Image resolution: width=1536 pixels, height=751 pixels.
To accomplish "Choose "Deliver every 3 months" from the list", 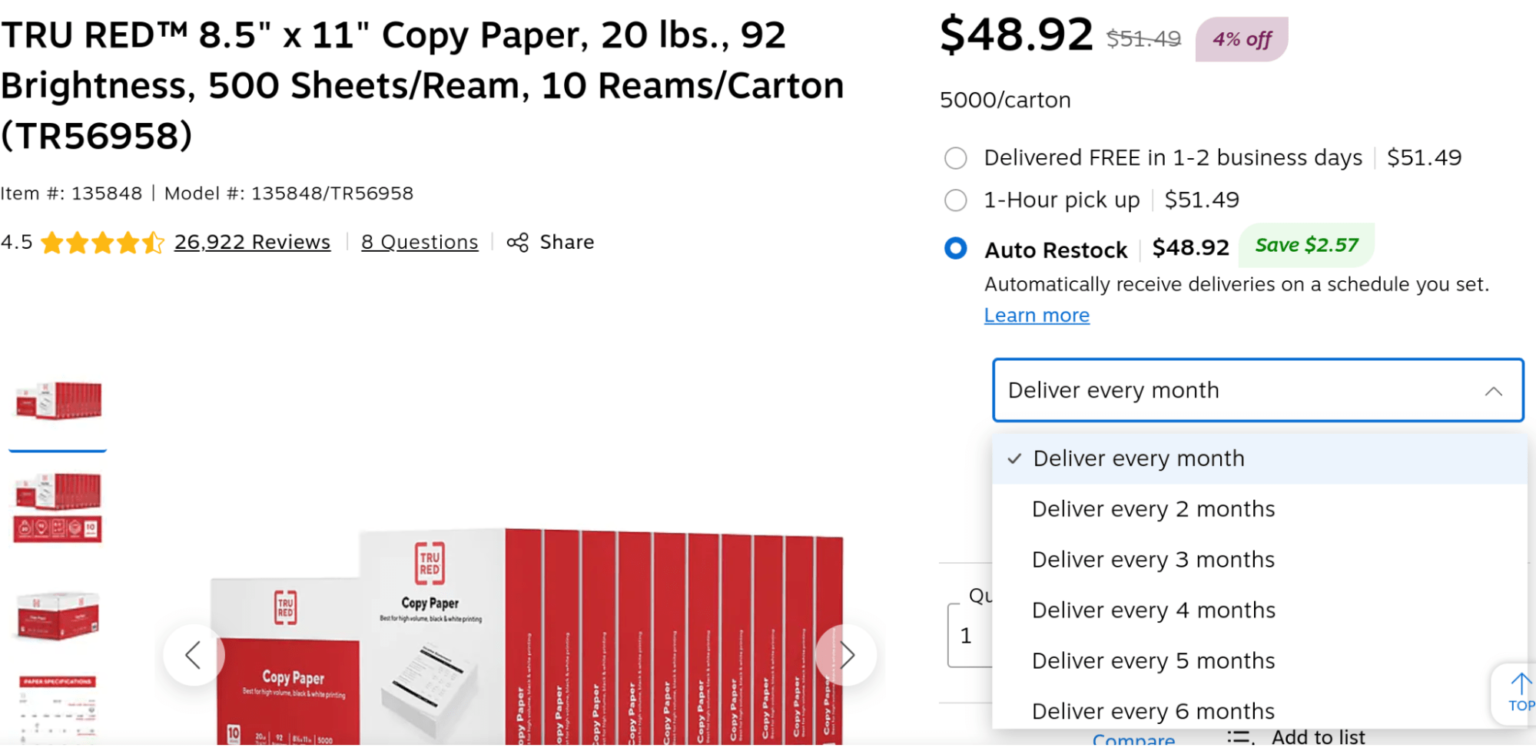I will click(x=1152, y=559).
